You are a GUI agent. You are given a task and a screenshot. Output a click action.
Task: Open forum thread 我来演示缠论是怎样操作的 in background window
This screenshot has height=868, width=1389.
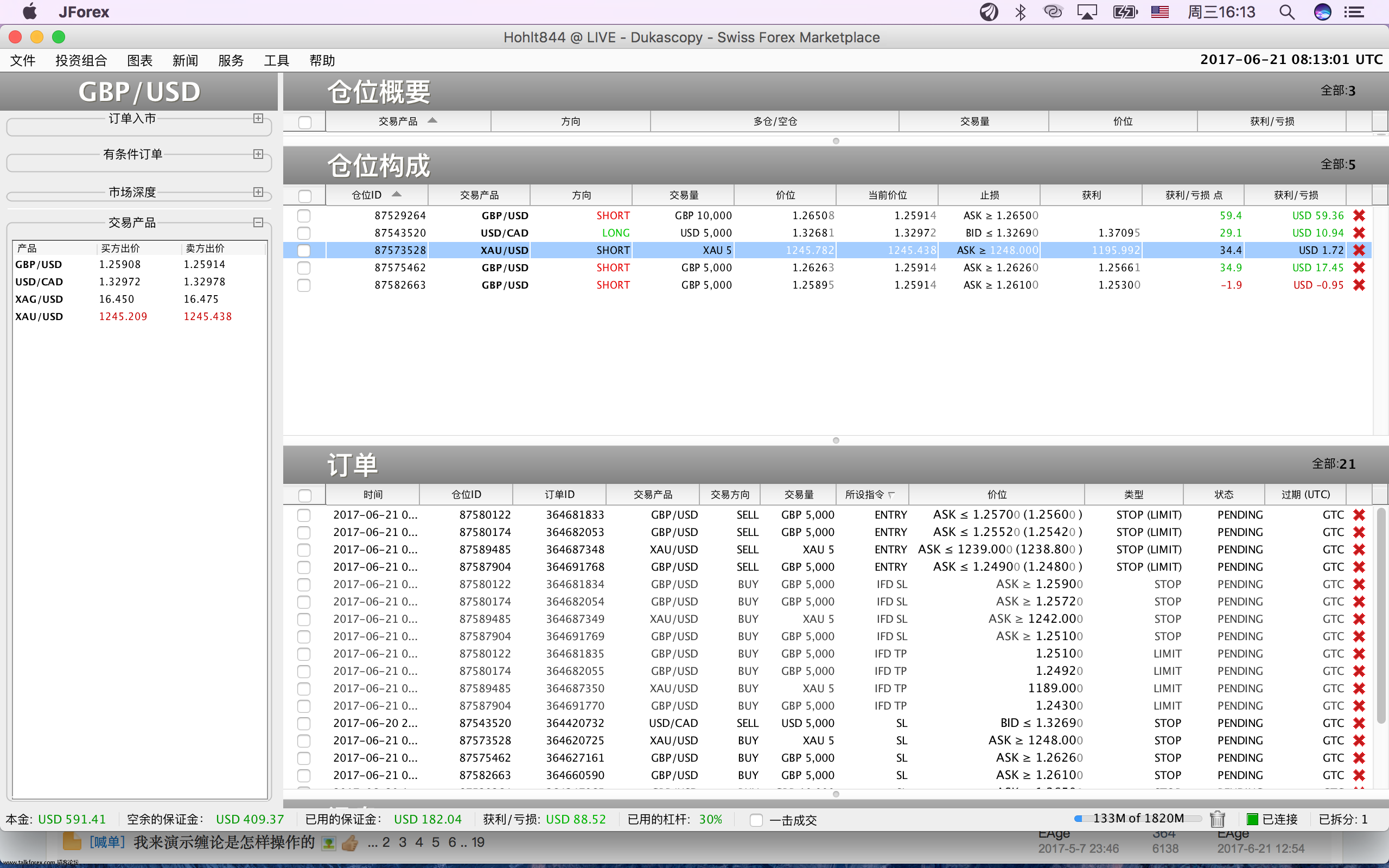coord(224,842)
